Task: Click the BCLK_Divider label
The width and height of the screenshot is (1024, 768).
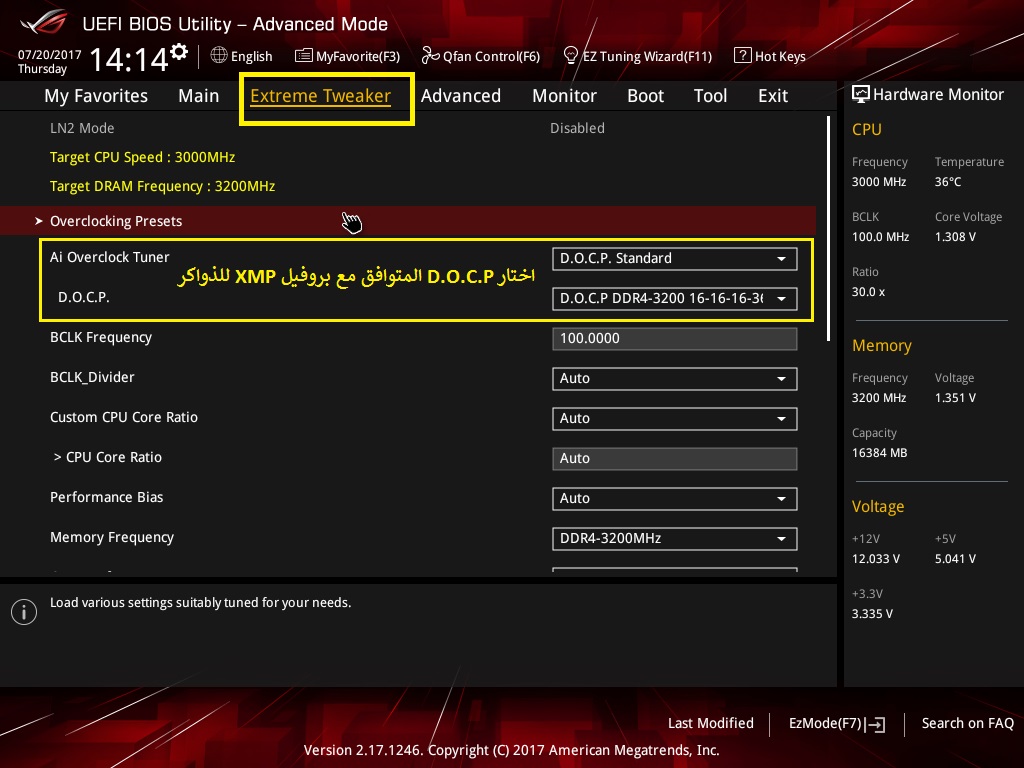Action: tap(93, 377)
